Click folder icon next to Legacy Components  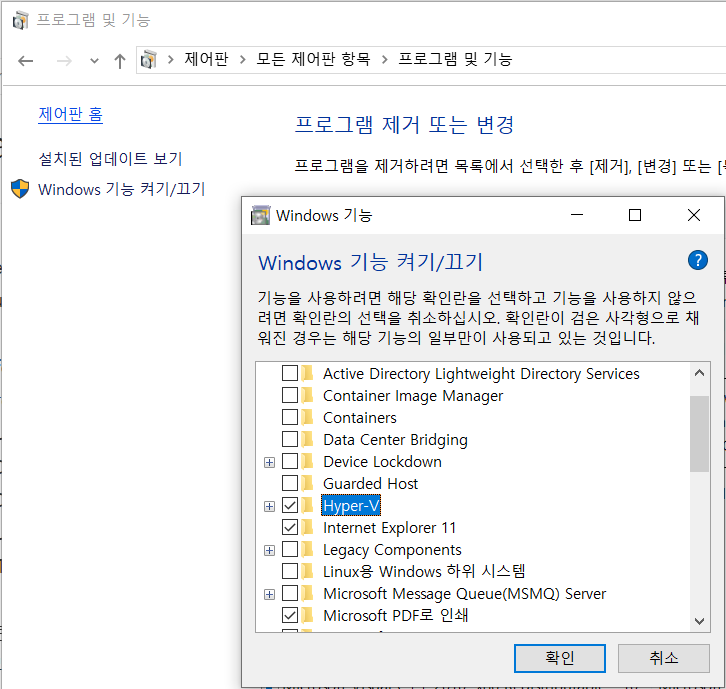(307, 549)
